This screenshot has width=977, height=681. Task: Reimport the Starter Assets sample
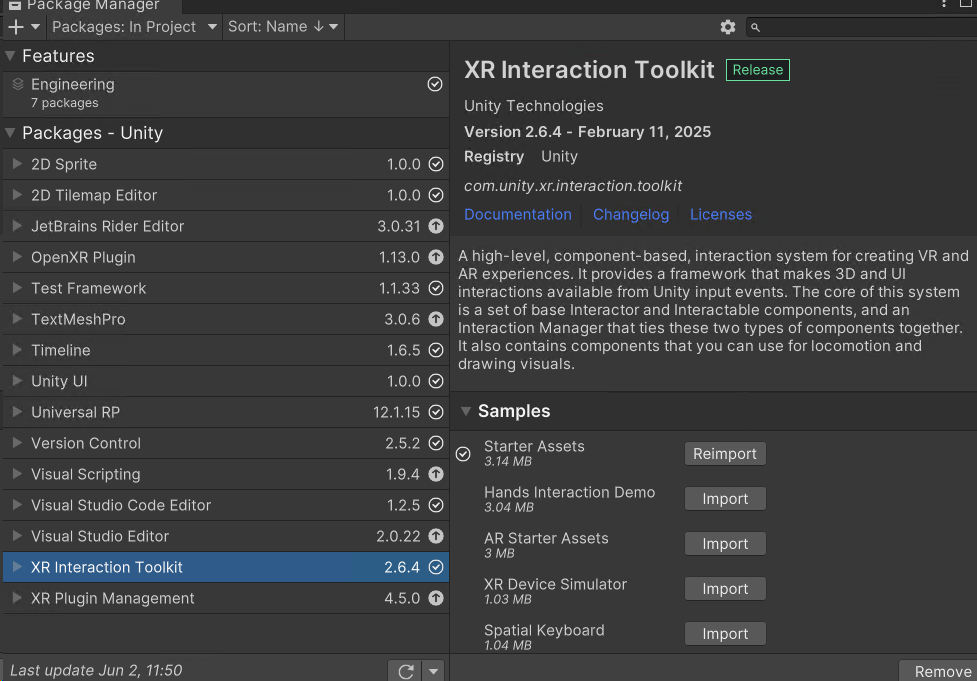pyautogui.click(x=725, y=454)
